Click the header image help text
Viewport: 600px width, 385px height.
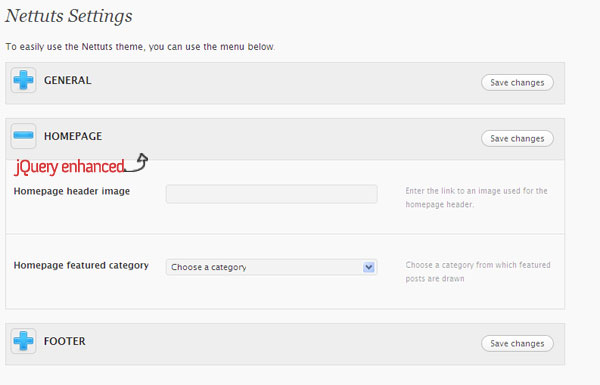pos(476,197)
